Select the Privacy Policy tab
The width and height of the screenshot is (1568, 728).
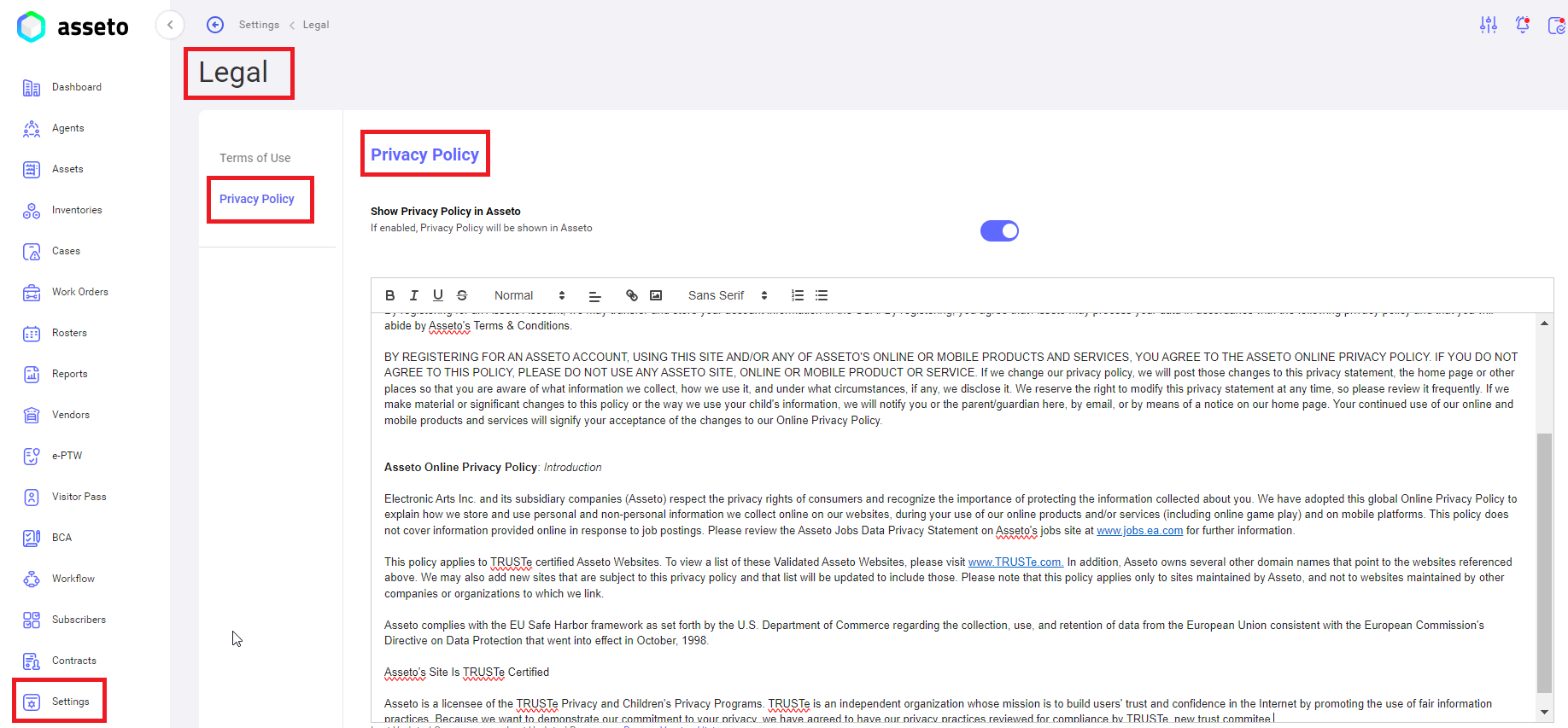coord(257,199)
